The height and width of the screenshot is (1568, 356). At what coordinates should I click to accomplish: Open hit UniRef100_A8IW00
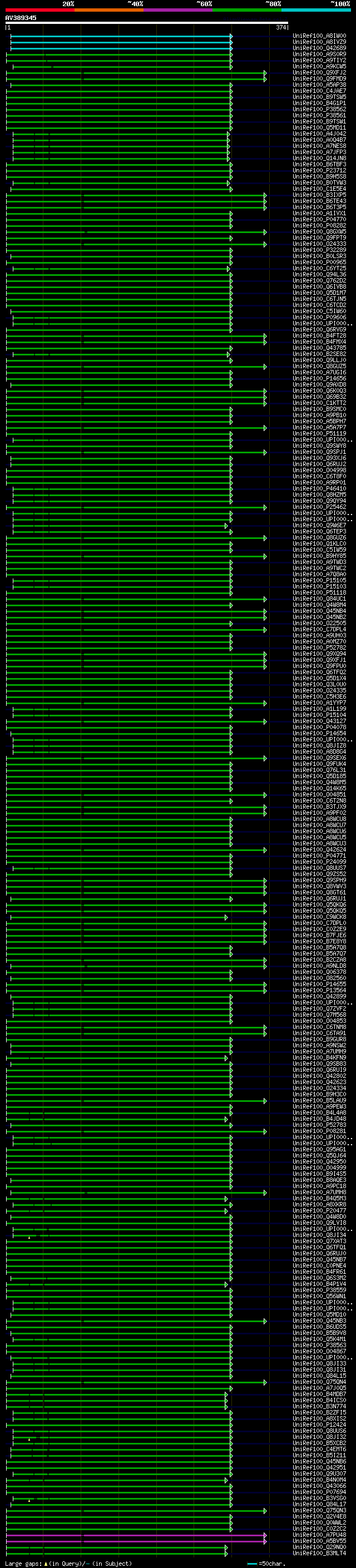coord(319,36)
